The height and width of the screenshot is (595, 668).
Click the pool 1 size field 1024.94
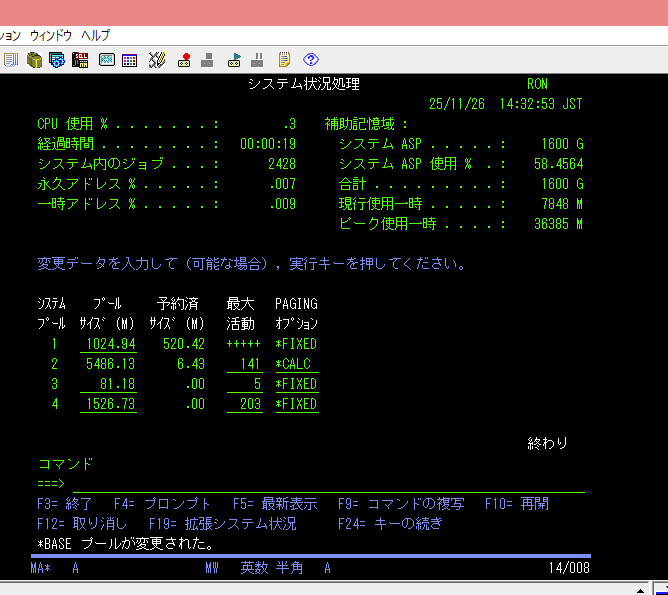108,344
